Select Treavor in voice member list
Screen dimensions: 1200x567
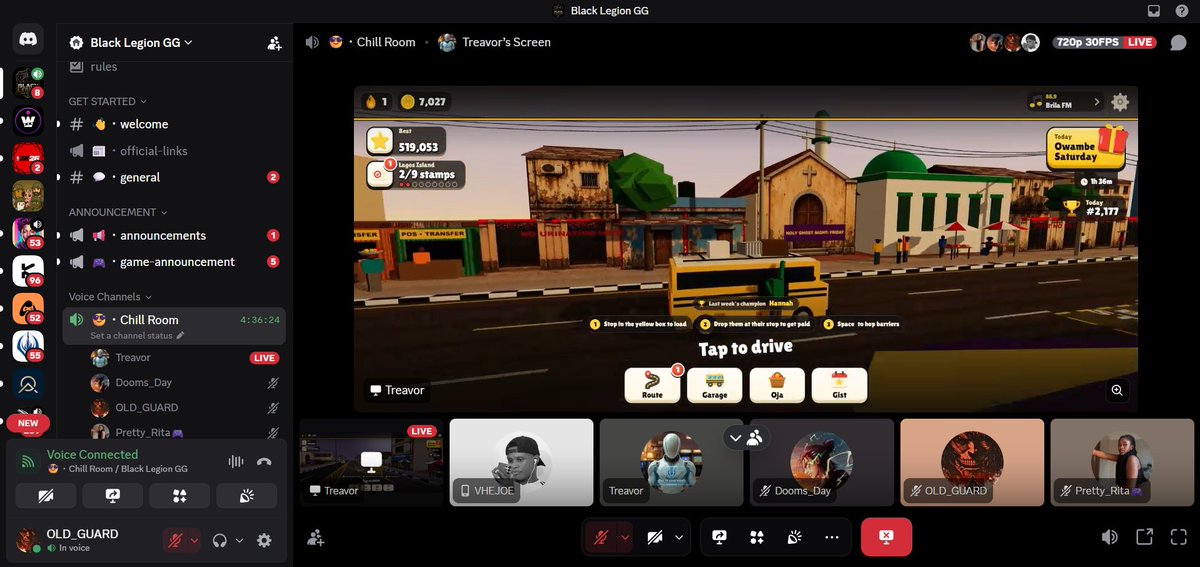click(185, 358)
